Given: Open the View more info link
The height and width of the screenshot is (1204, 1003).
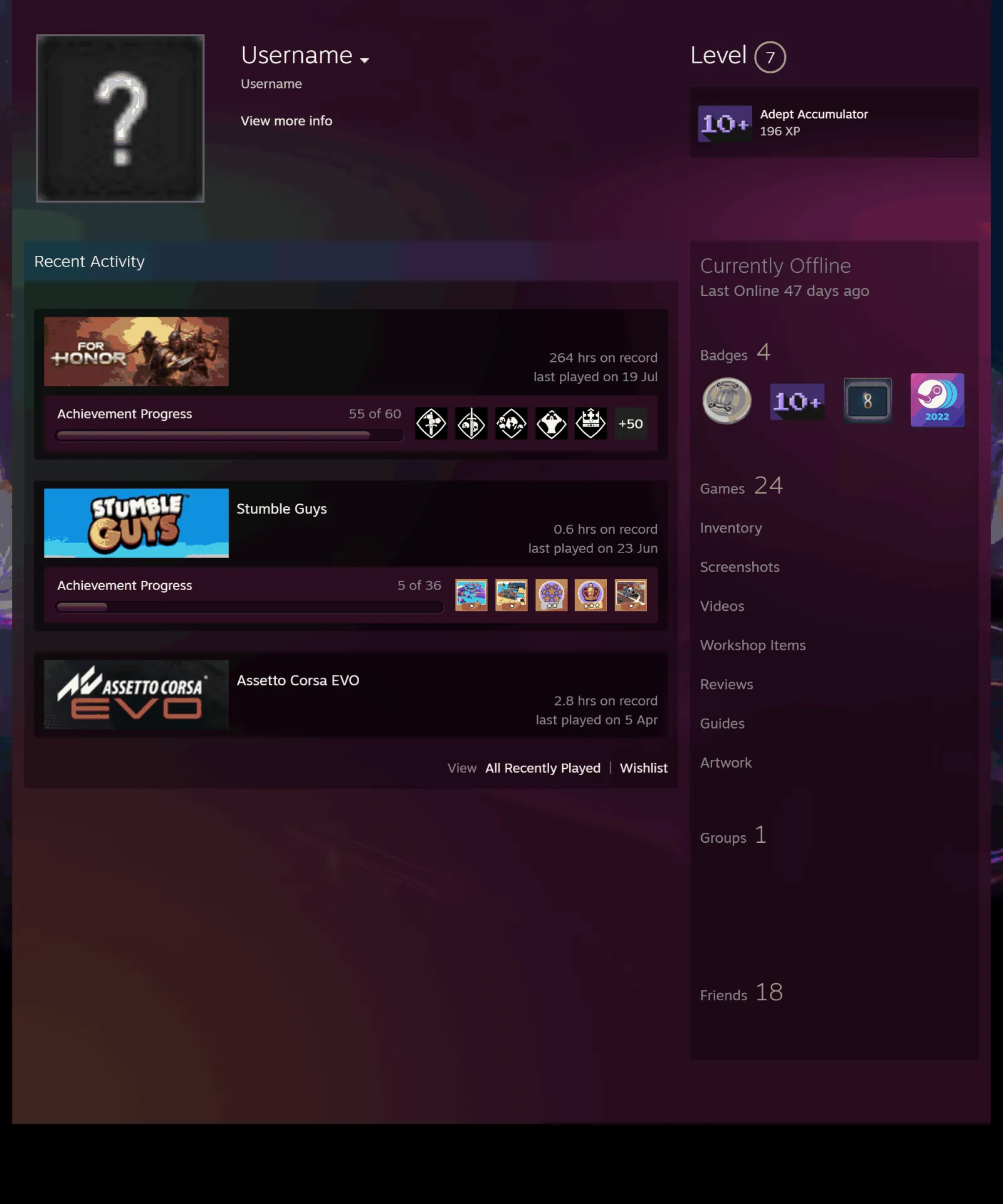Looking at the screenshot, I should (286, 120).
